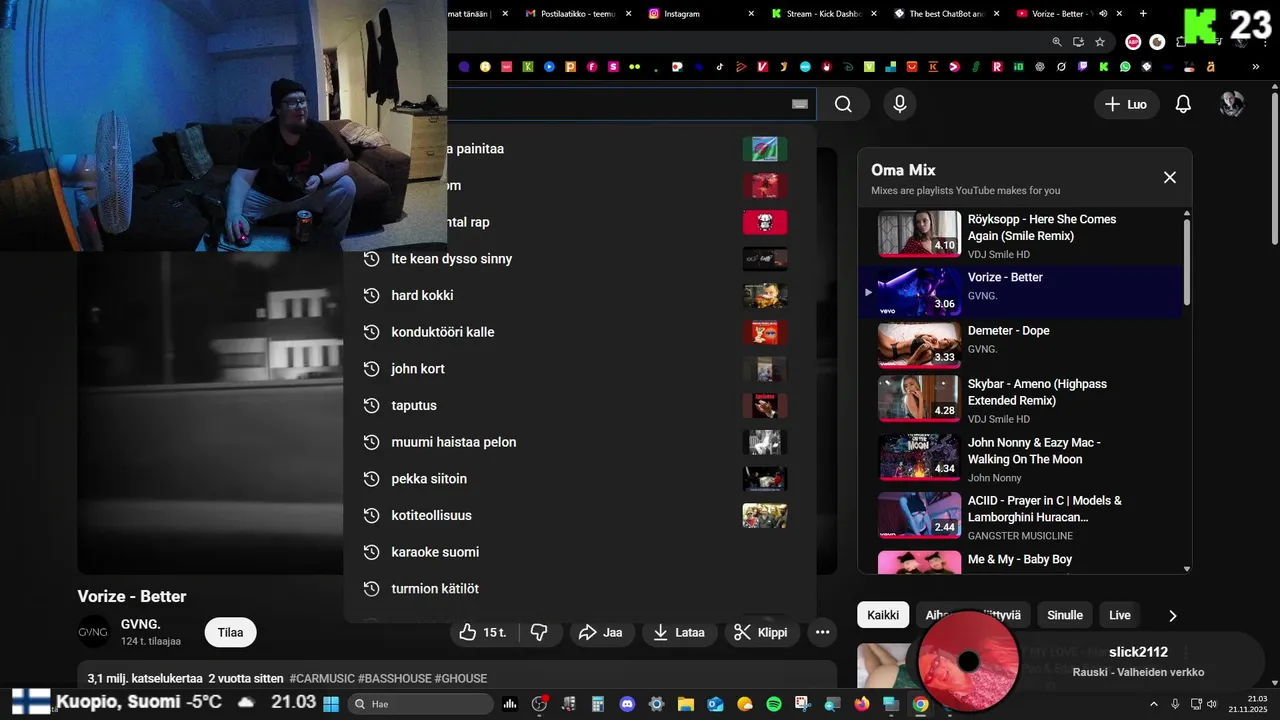Choose search suggestion 'taputus'

click(580, 405)
